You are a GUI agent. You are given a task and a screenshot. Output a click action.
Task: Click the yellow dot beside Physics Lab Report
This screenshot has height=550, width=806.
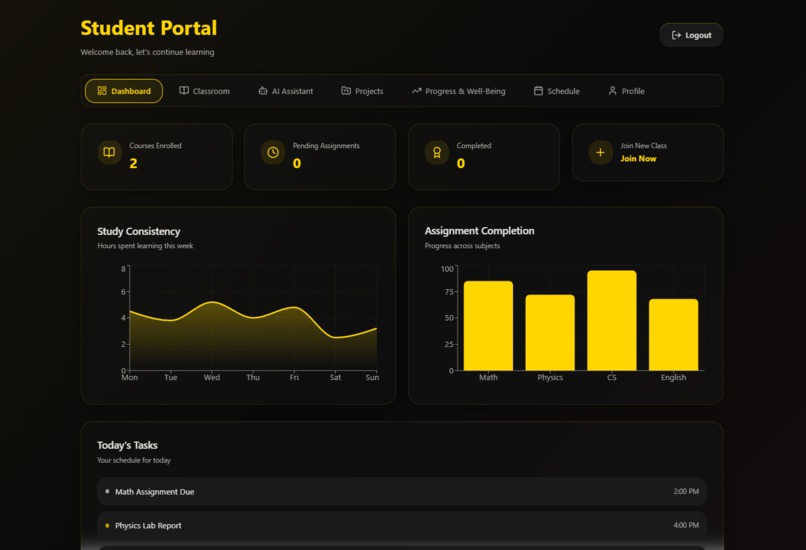(x=107, y=525)
